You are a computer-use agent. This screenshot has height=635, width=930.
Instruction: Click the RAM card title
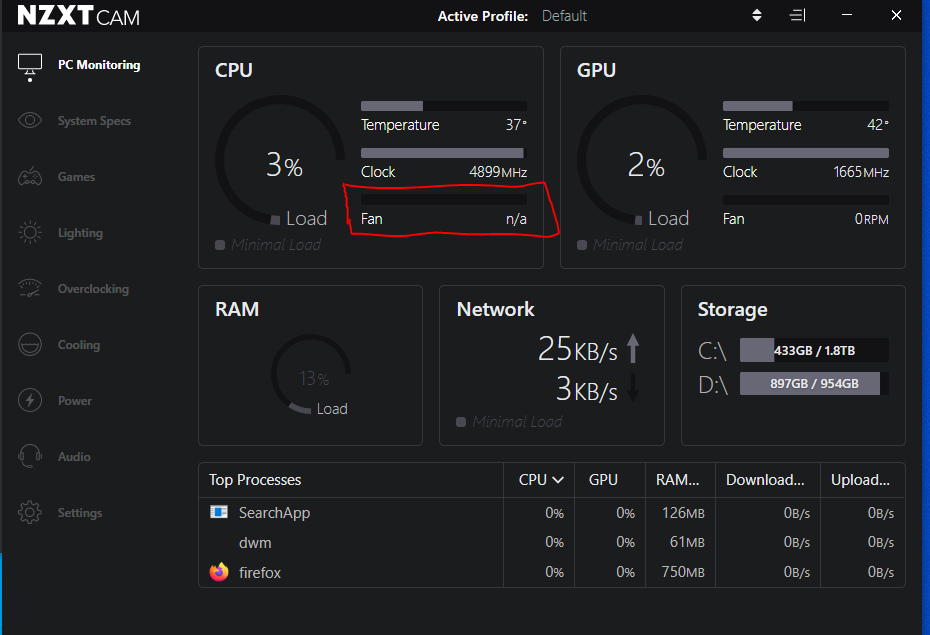[237, 309]
